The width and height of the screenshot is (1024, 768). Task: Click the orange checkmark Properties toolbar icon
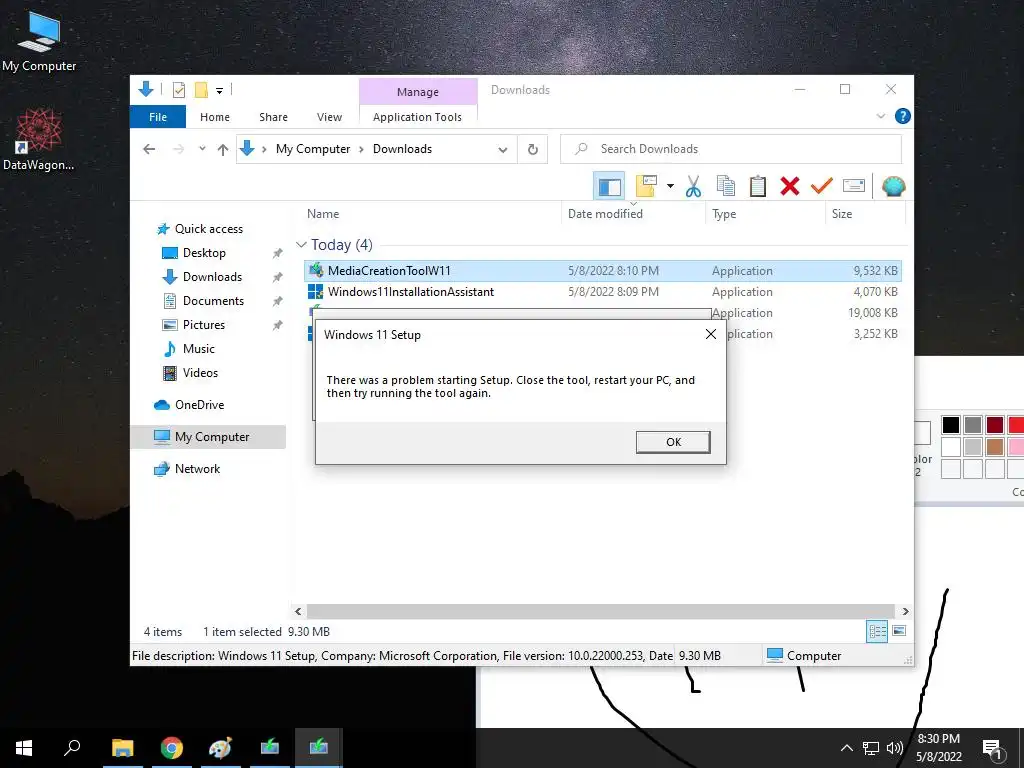[821, 187]
